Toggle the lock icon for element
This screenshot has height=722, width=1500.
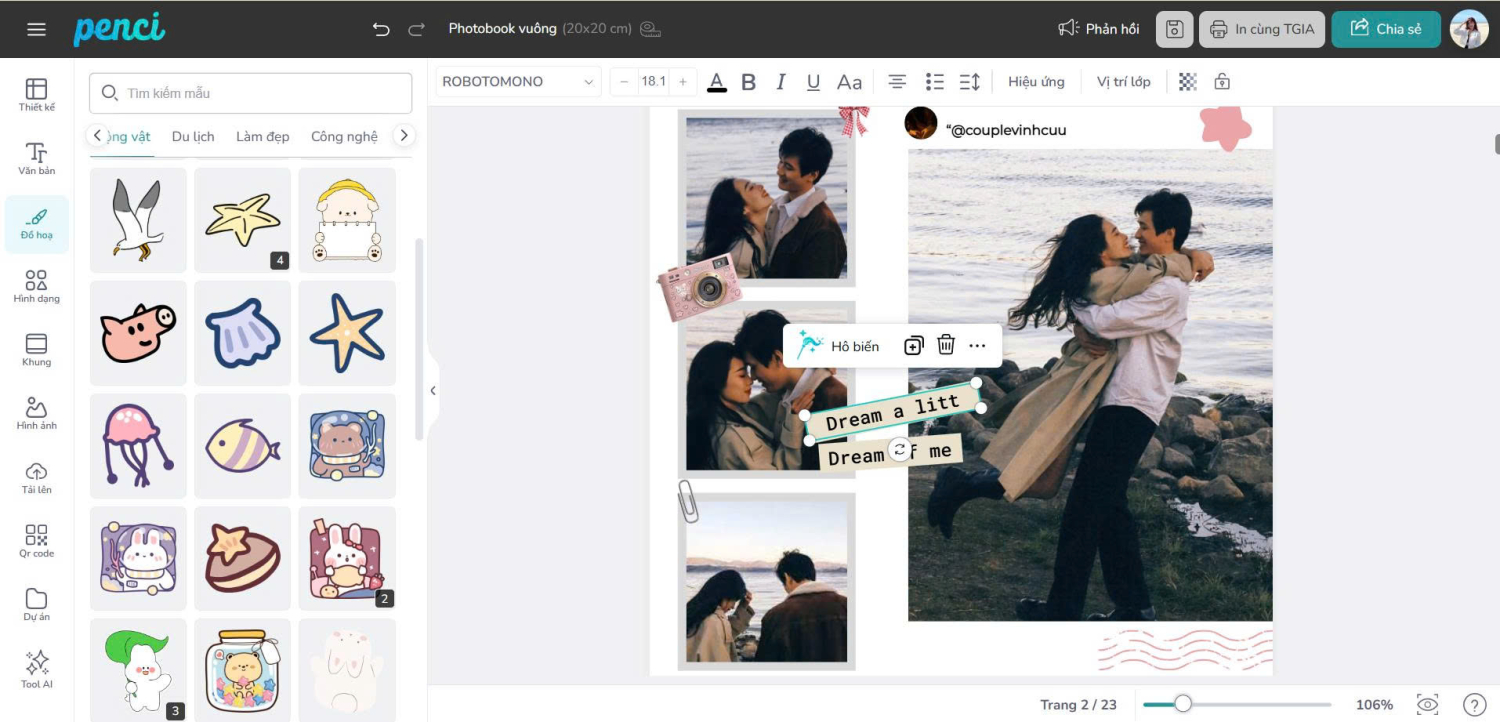coord(1222,82)
